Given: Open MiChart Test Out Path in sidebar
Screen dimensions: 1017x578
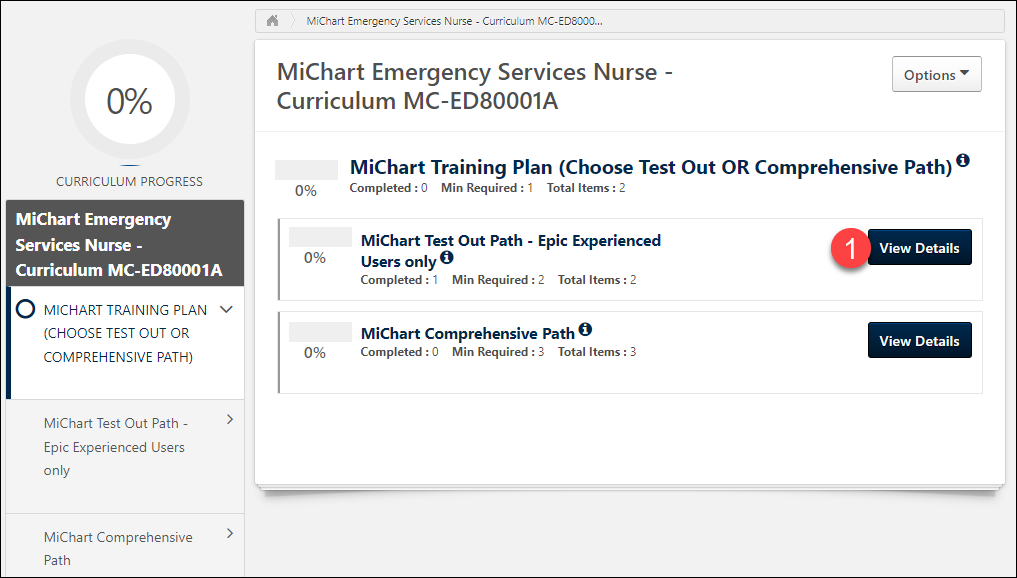Looking at the screenshot, I should [x=115, y=447].
